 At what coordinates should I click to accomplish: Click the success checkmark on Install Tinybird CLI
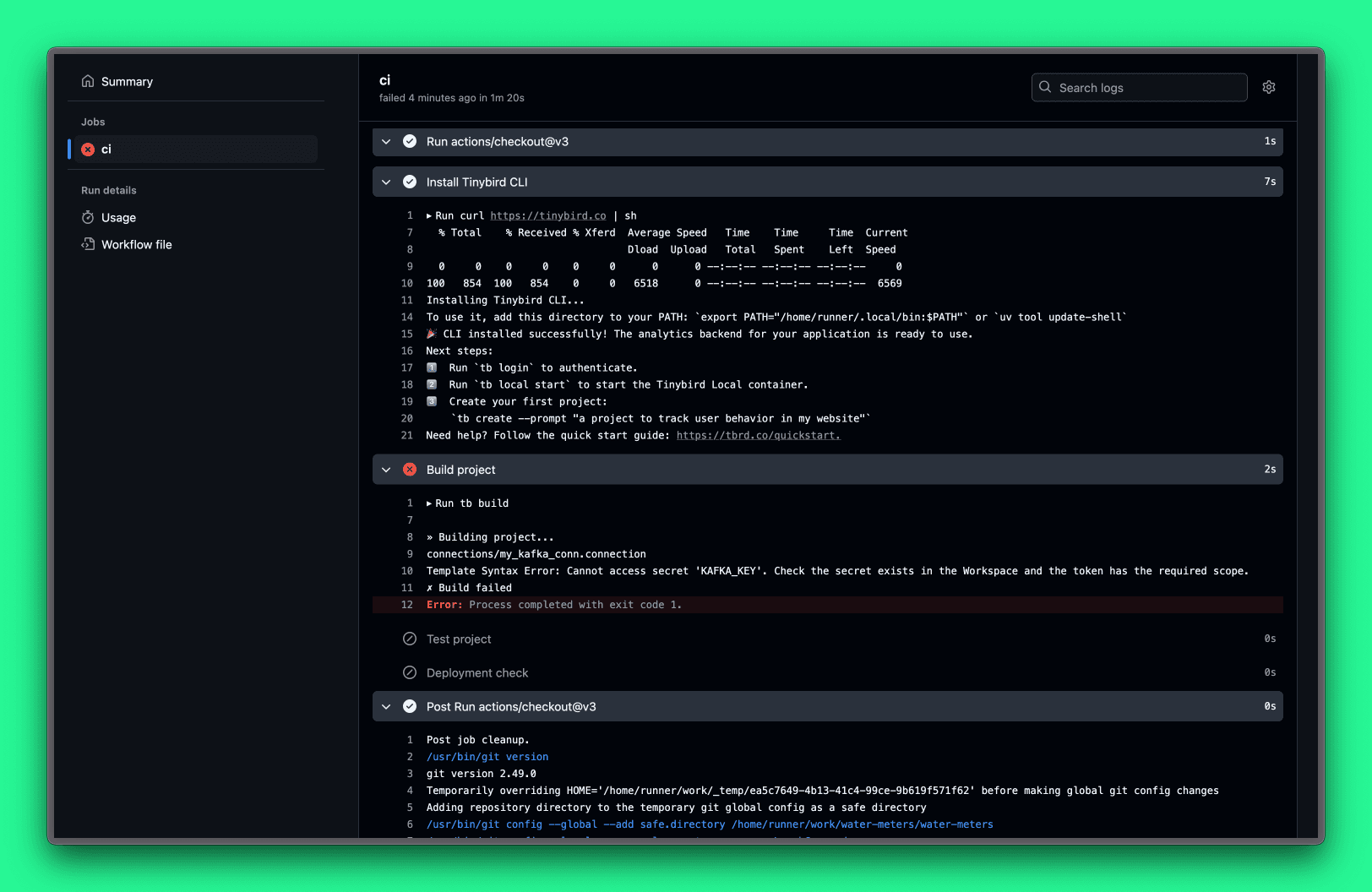point(410,182)
